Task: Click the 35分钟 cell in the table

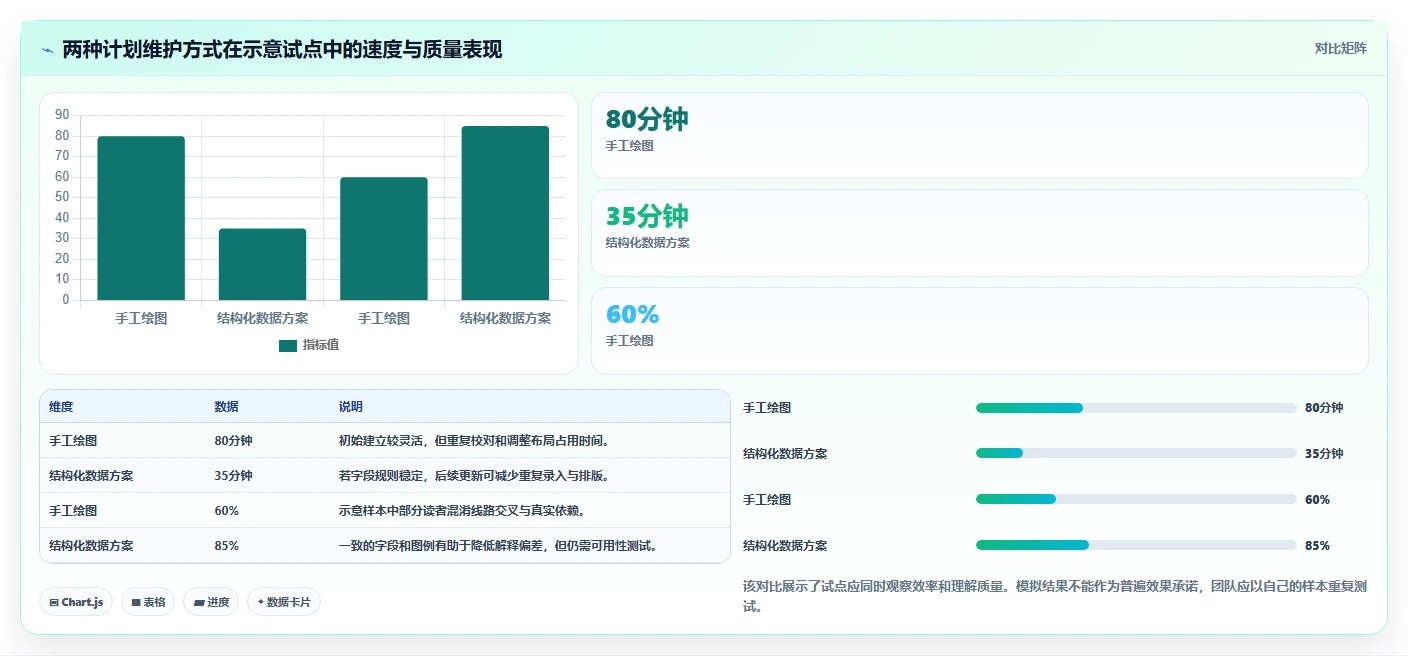Action: point(233,476)
